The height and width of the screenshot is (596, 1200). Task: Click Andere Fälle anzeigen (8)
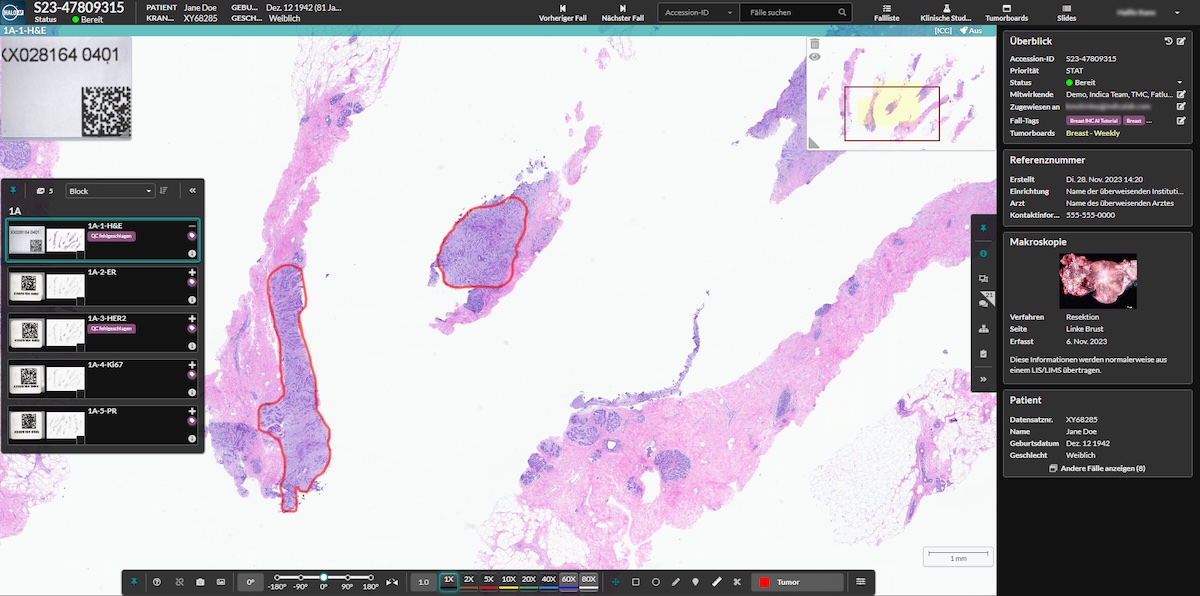click(x=1097, y=468)
